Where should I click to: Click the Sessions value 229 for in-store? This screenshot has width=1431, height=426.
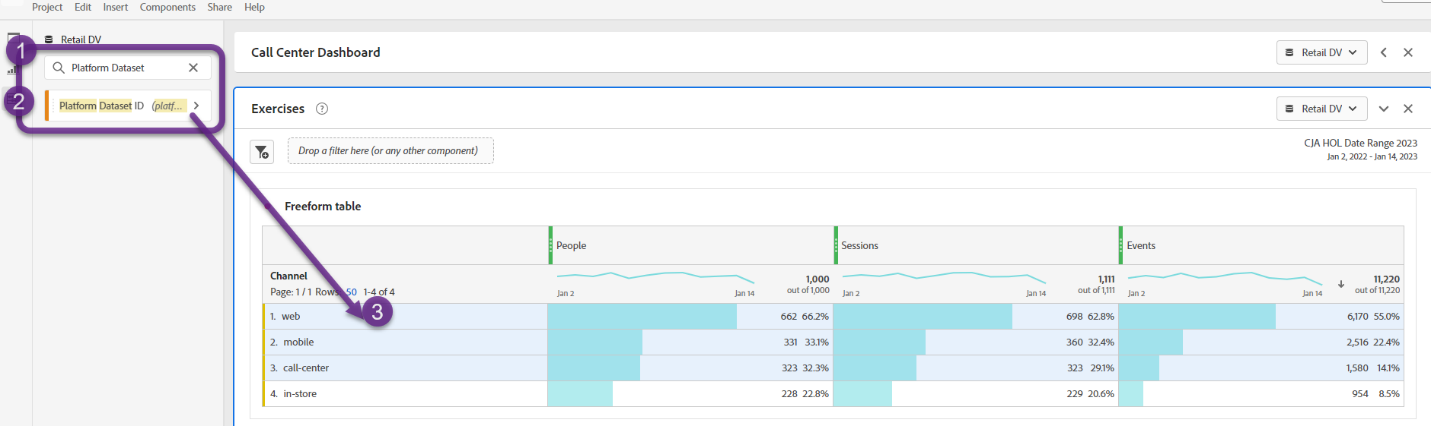tap(1073, 394)
